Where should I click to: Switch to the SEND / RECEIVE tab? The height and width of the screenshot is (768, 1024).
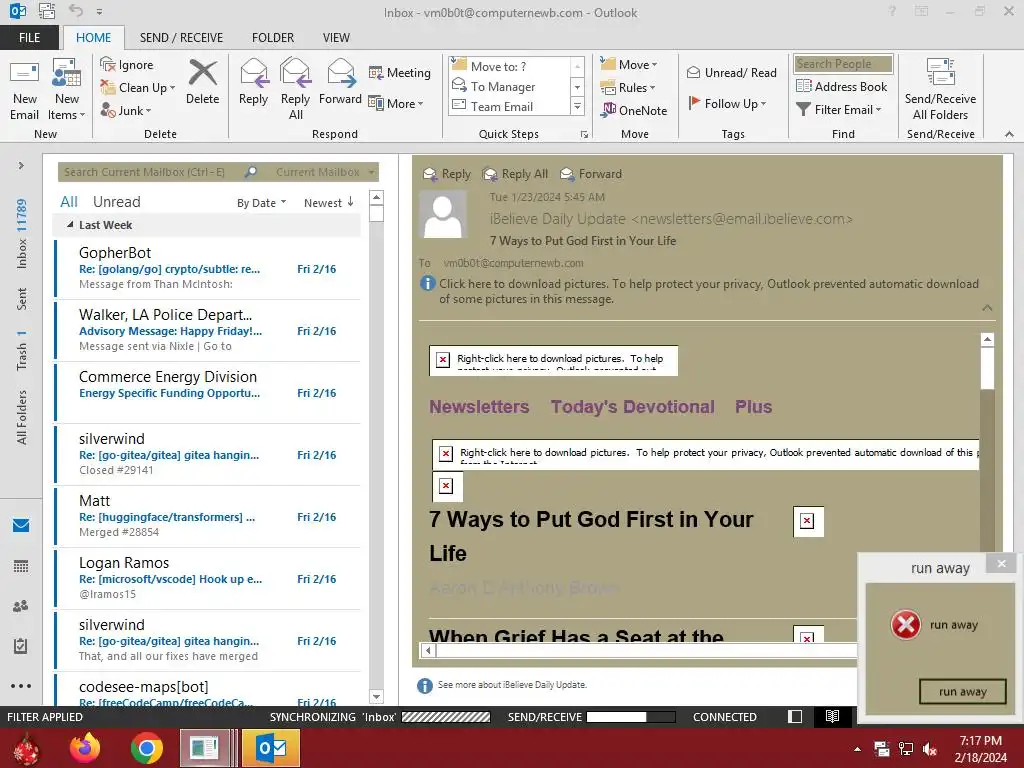[181, 37]
